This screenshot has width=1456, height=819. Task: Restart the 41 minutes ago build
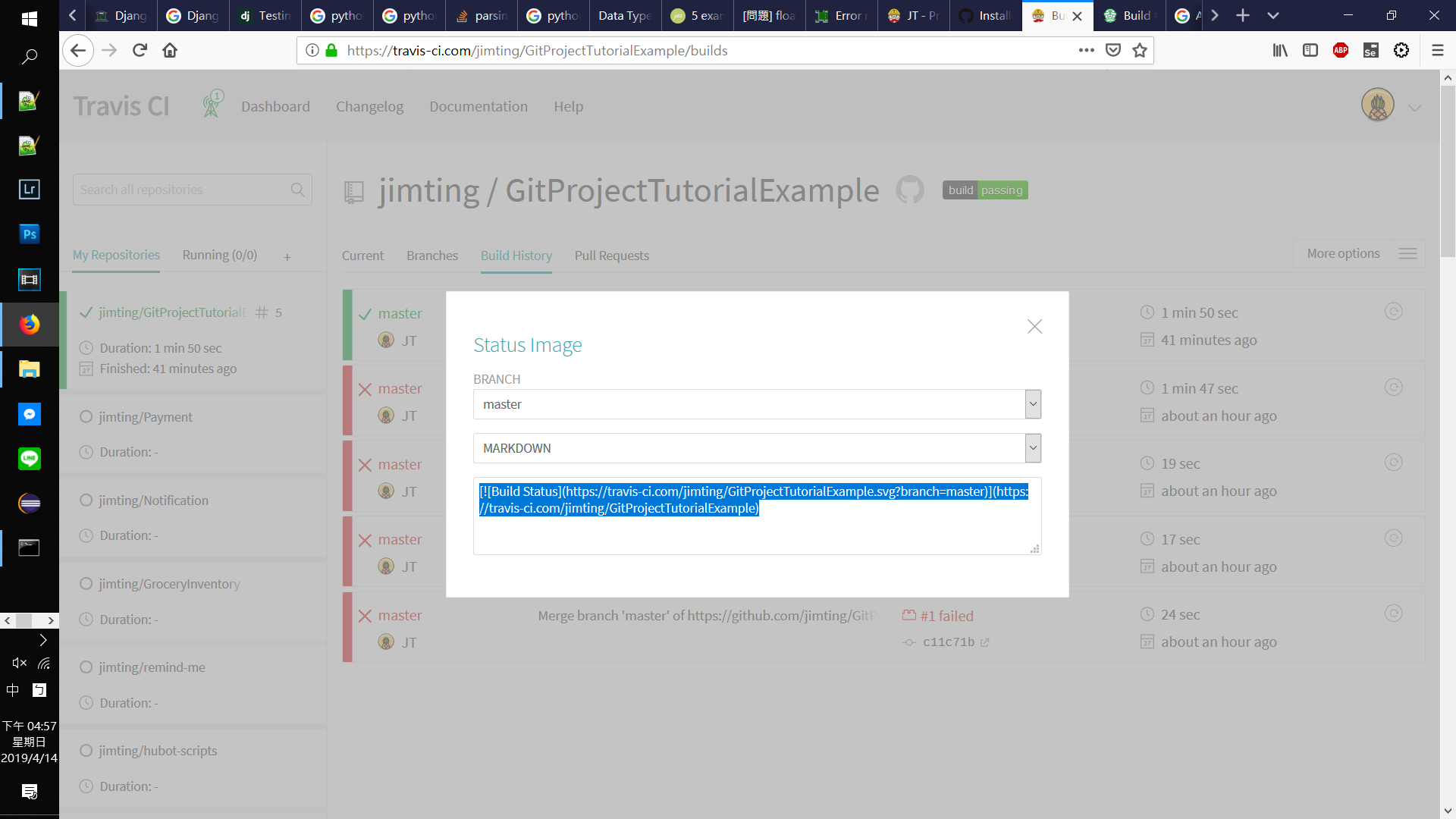[x=1393, y=312]
